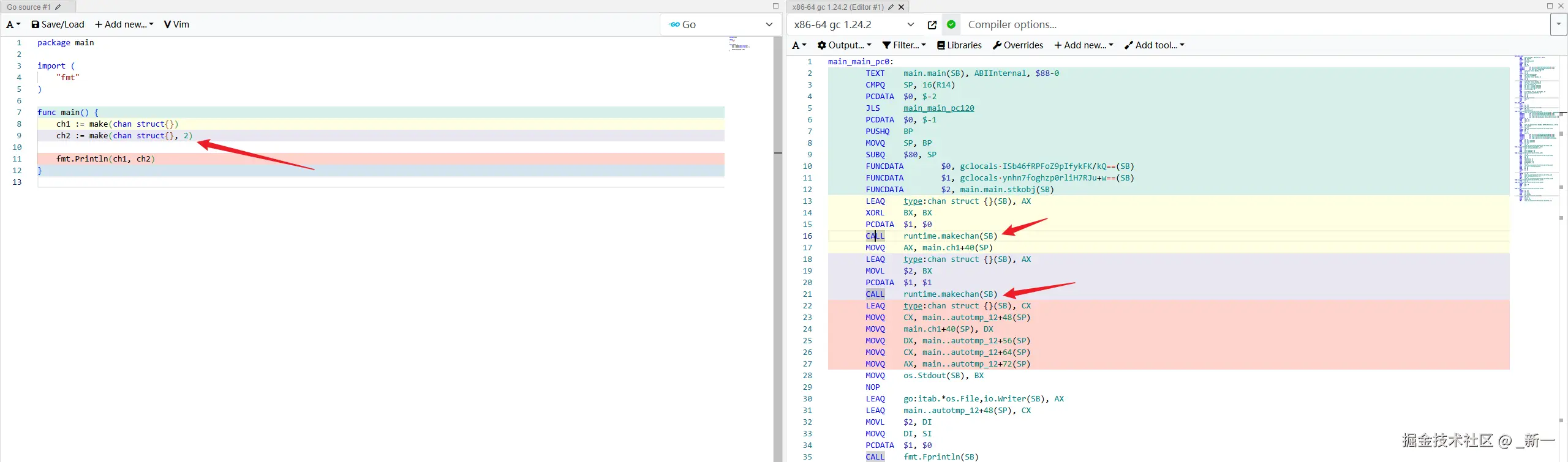
Task: Click the 'ch1 := make(chan struct{})' line
Action: coord(117,124)
